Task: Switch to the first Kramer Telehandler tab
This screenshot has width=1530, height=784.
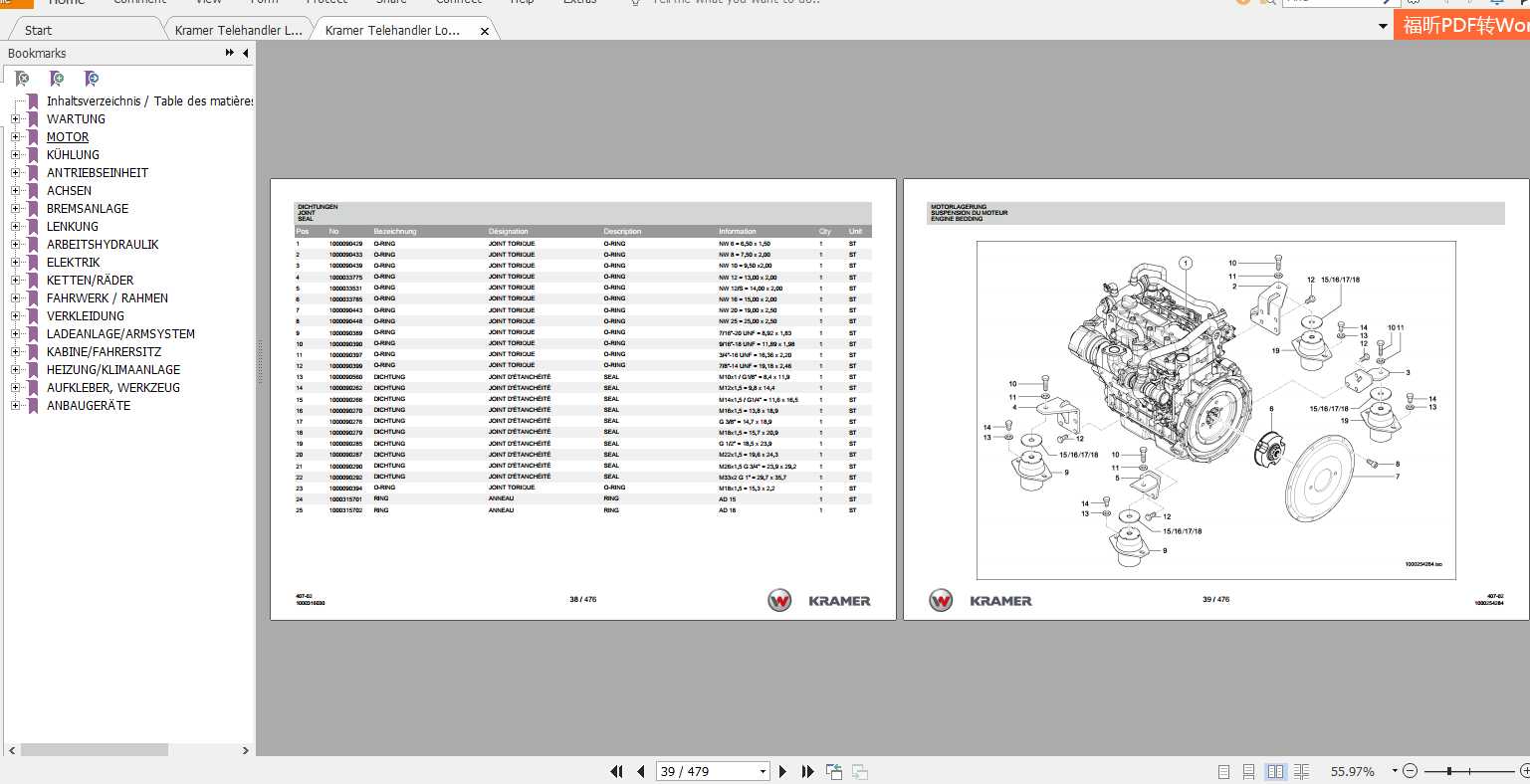Action: (238, 30)
